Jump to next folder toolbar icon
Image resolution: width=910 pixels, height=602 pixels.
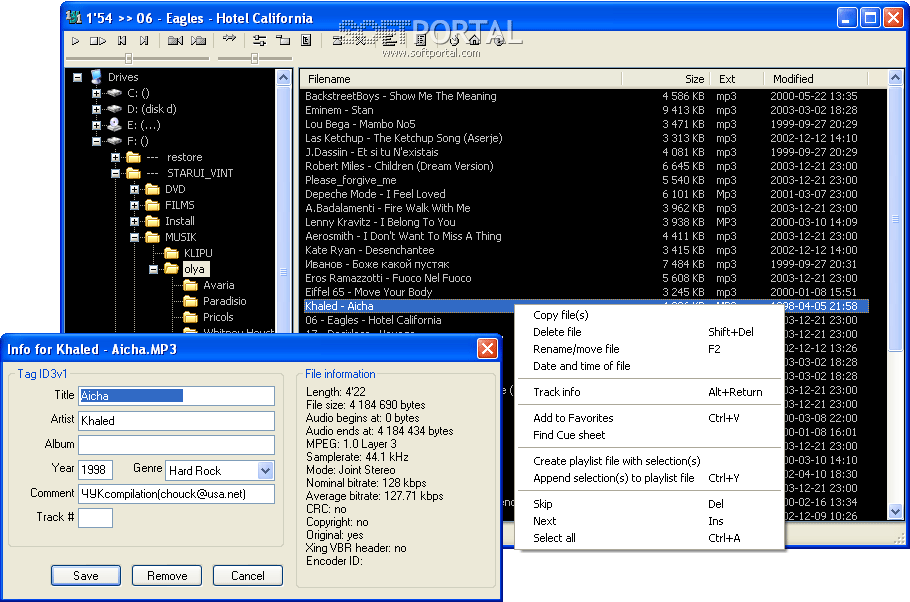[198, 41]
